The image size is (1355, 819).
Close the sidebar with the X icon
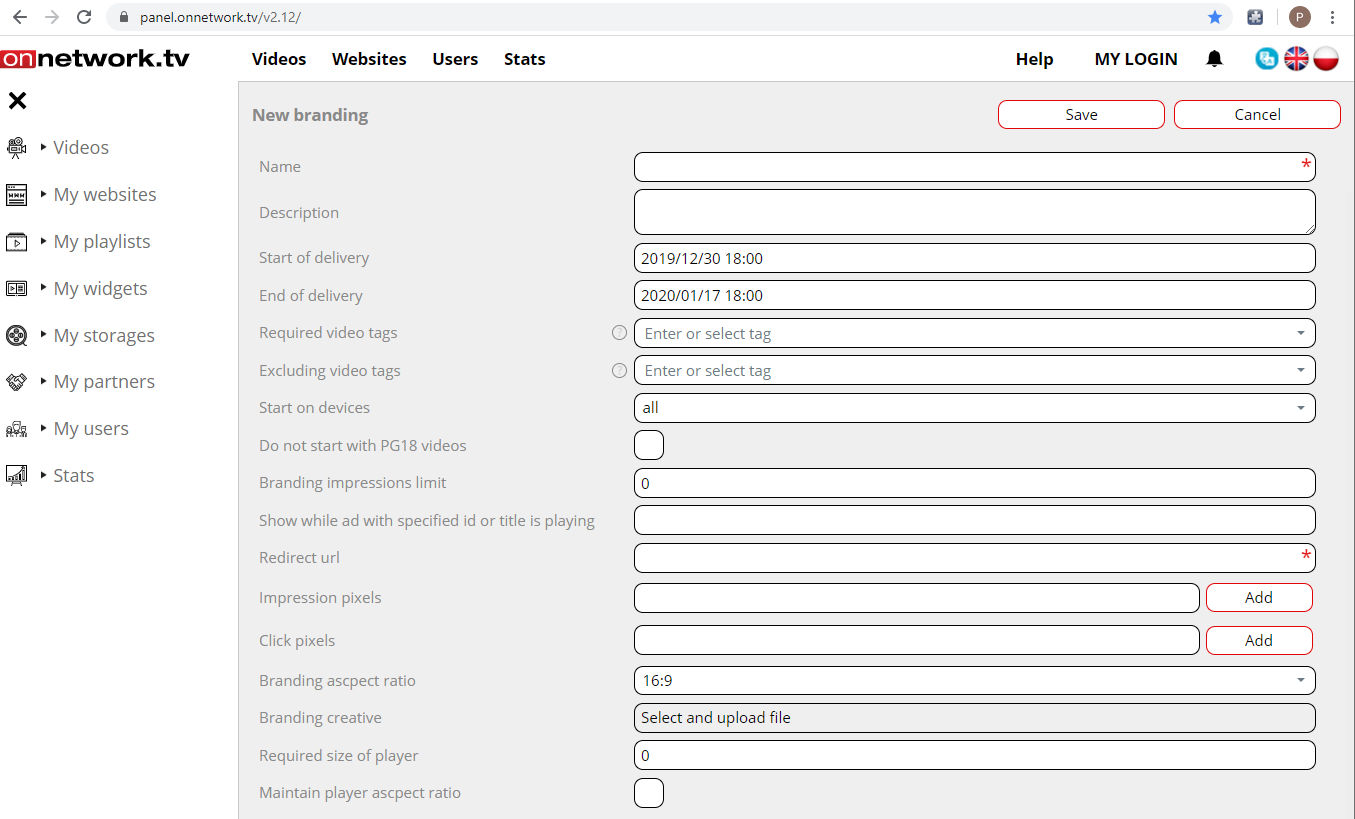coord(17,100)
